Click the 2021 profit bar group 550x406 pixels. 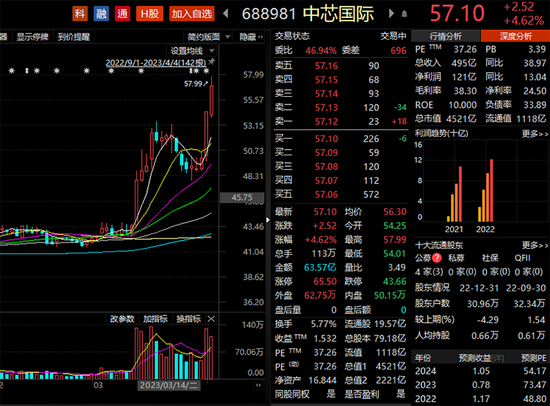click(x=455, y=194)
